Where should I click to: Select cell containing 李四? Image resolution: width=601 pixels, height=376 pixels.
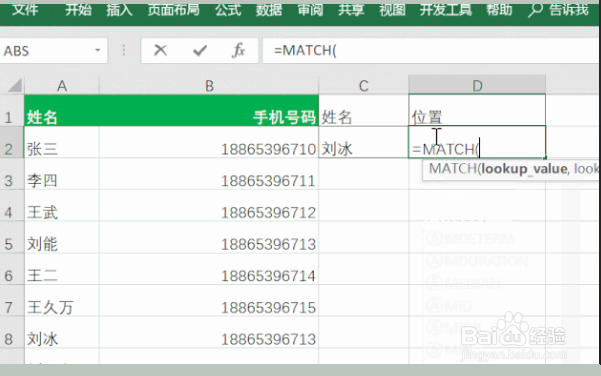click(62, 174)
